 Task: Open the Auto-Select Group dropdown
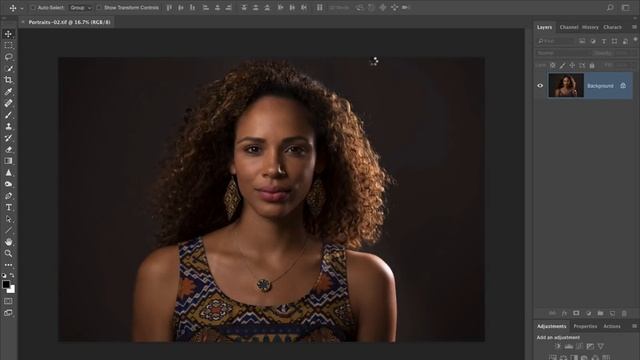click(x=80, y=7)
